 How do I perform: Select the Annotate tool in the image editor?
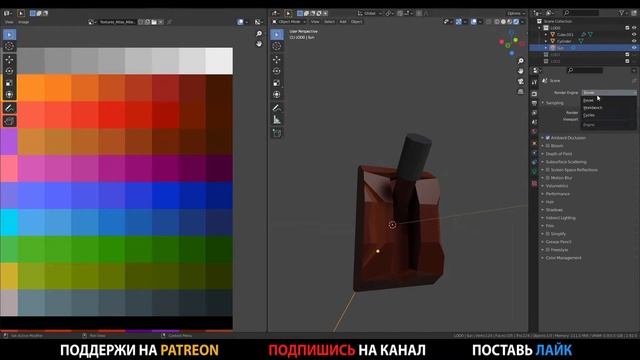(x=9, y=108)
